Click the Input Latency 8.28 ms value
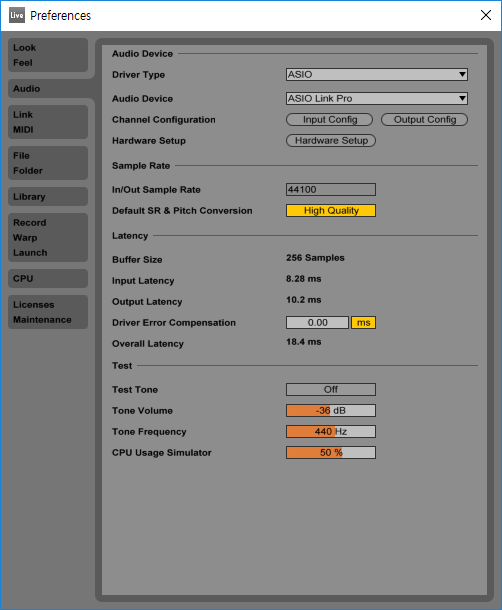The width and height of the screenshot is (502, 610). pos(304,279)
